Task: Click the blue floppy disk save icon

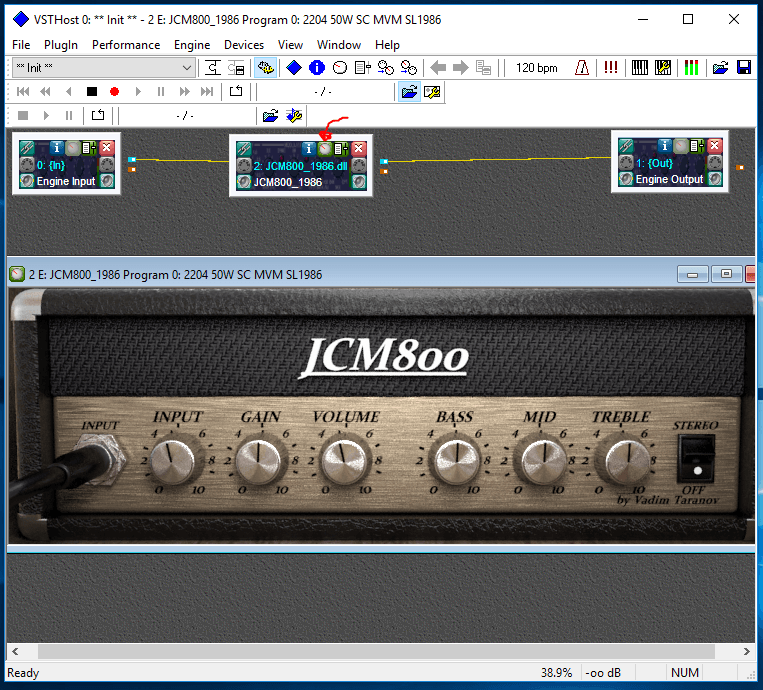Action: [744, 68]
